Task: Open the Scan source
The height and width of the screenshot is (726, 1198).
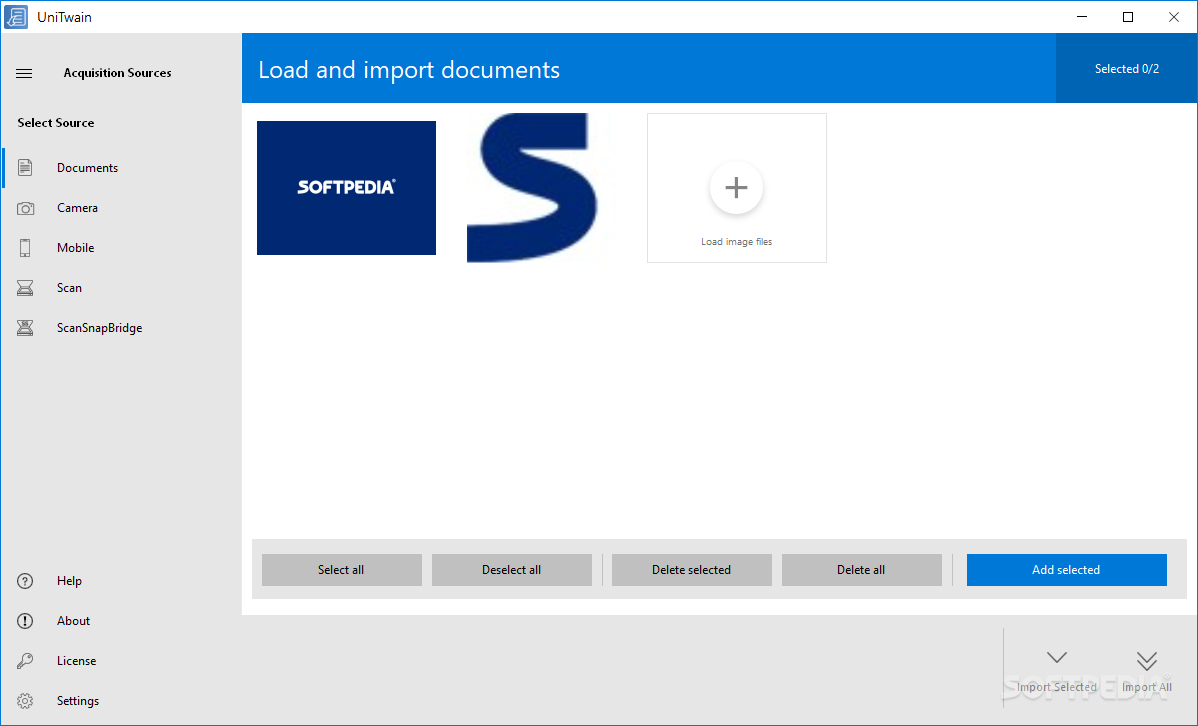Action: pos(121,288)
